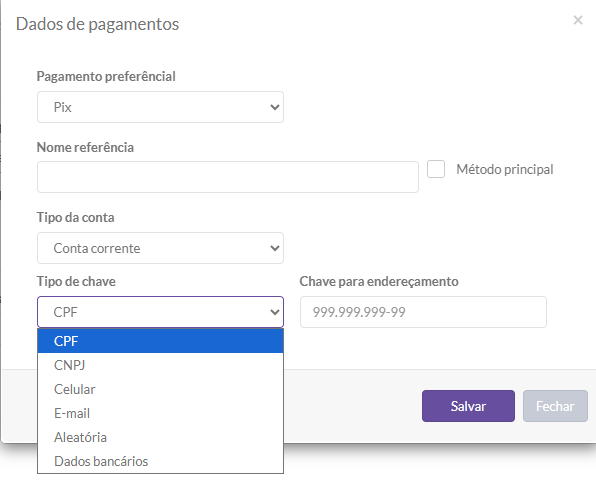Select the E-mail key option
Image resolution: width=596 pixels, height=482 pixels.
(x=160, y=413)
